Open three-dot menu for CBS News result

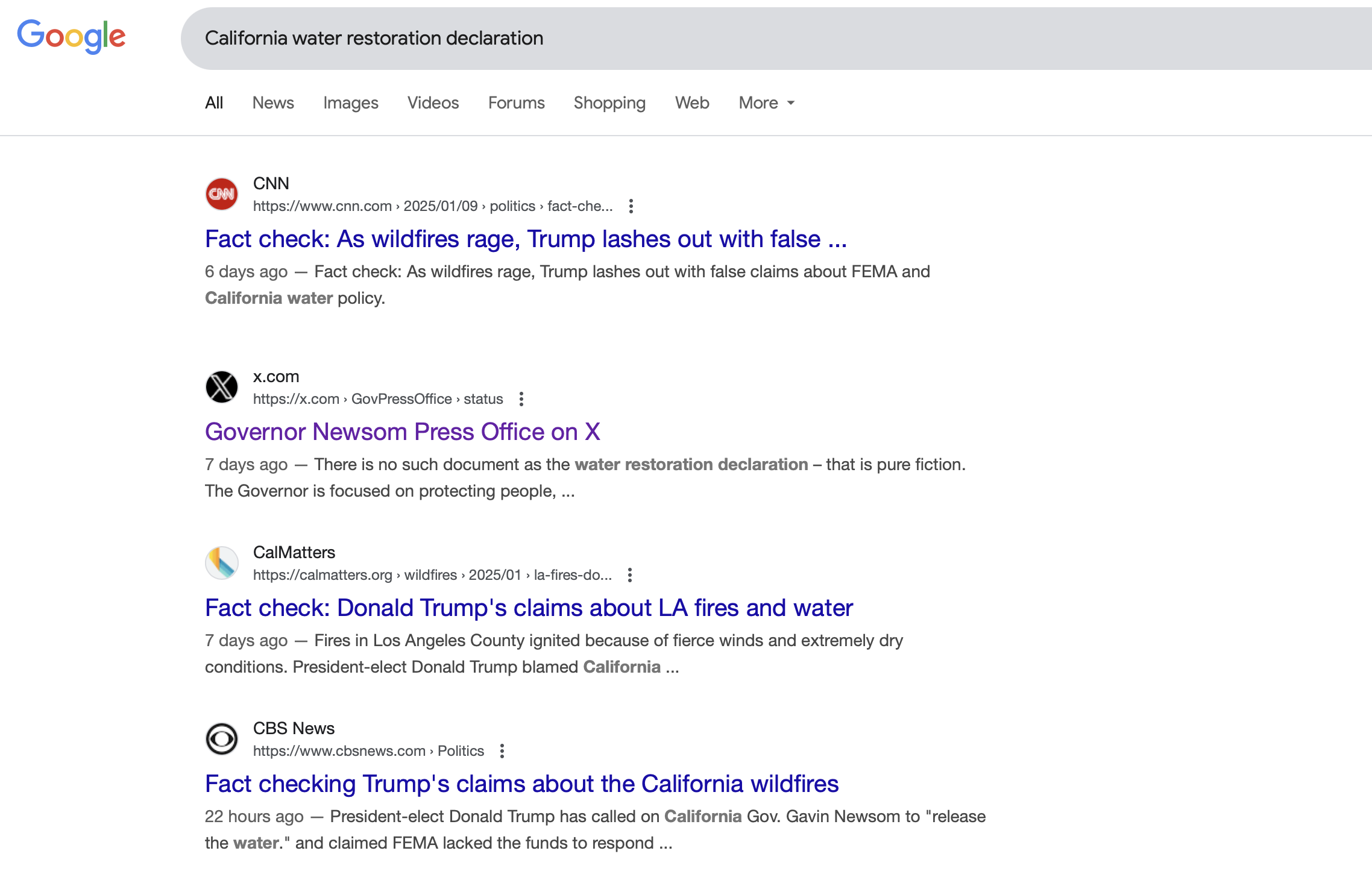tap(502, 751)
